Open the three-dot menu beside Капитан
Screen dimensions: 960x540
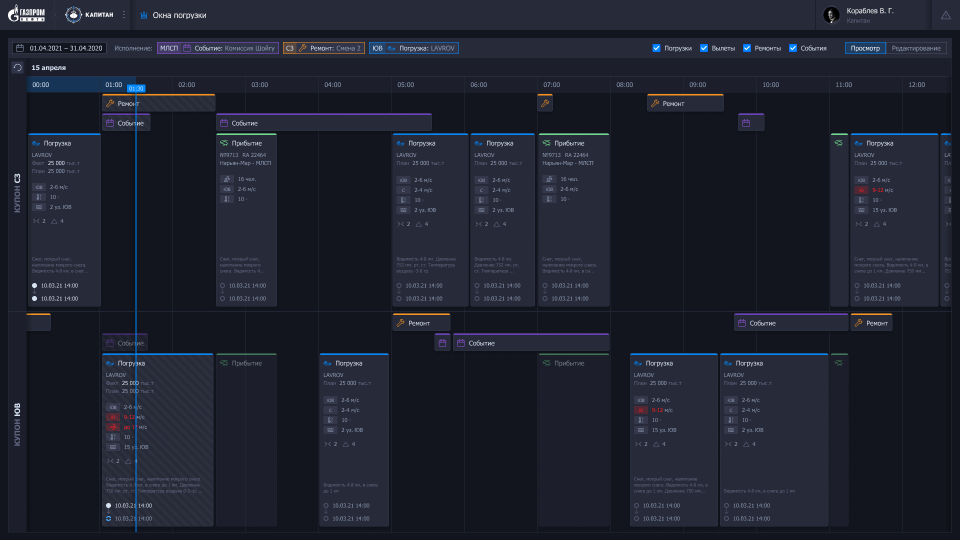coord(124,15)
